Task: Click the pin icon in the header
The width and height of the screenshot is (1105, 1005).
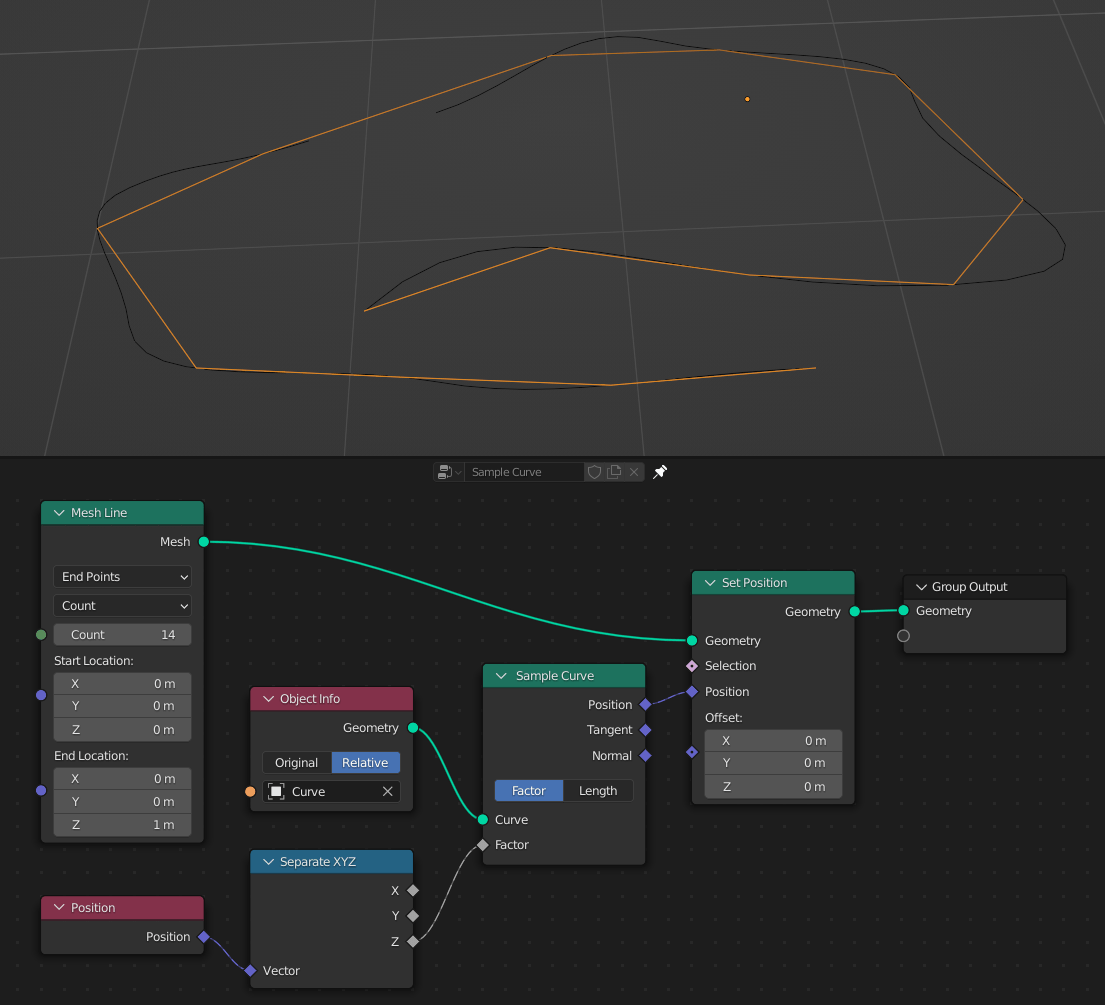Action: pos(658,471)
